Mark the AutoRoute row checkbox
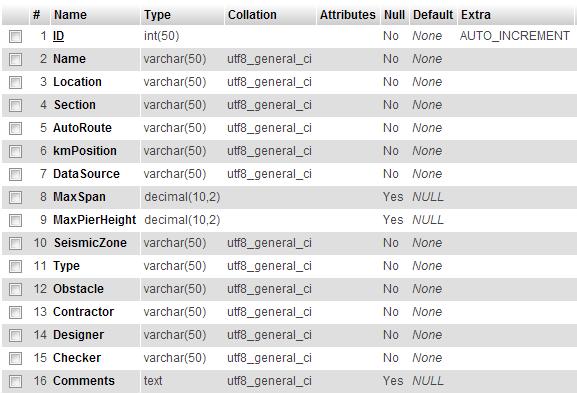577x394 pixels. pyautogui.click(x=15, y=128)
